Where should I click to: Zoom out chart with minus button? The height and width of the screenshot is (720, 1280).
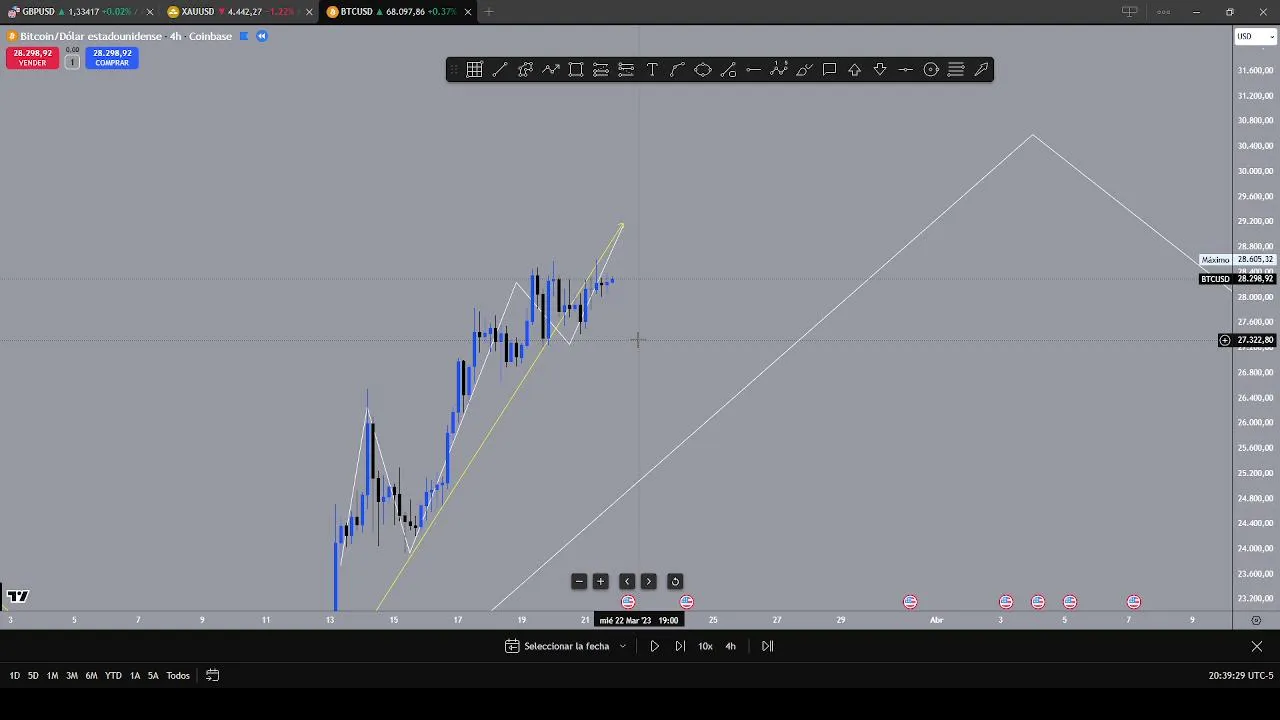[579, 581]
